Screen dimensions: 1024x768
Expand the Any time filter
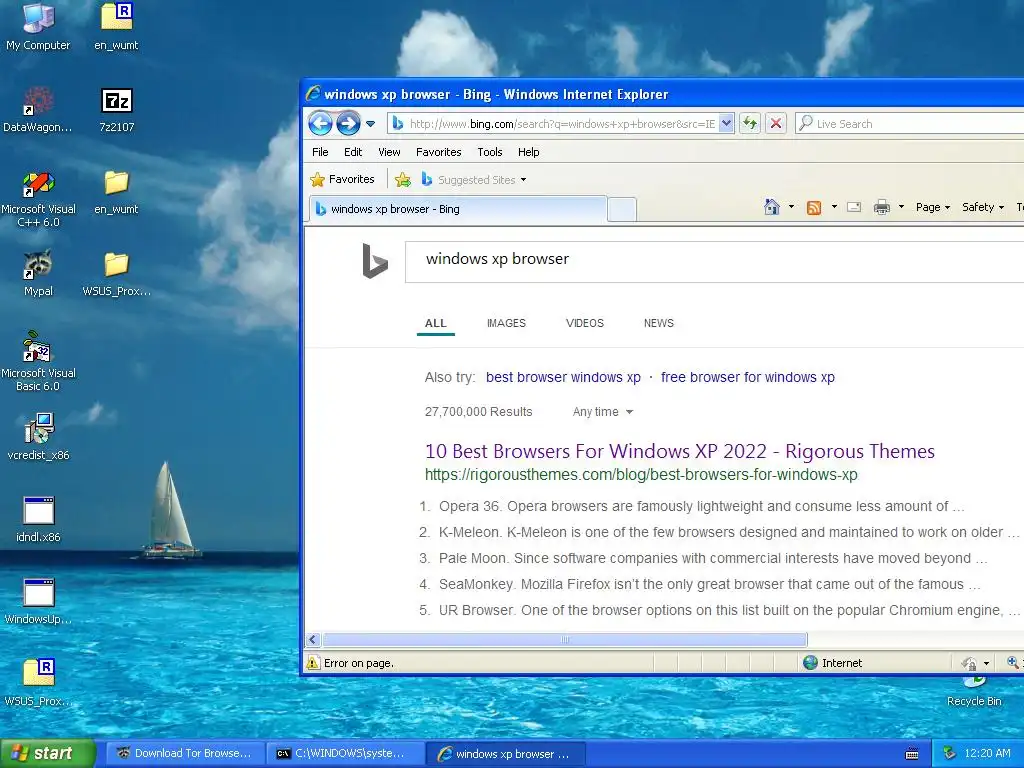pyautogui.click(x=603, y=411)
